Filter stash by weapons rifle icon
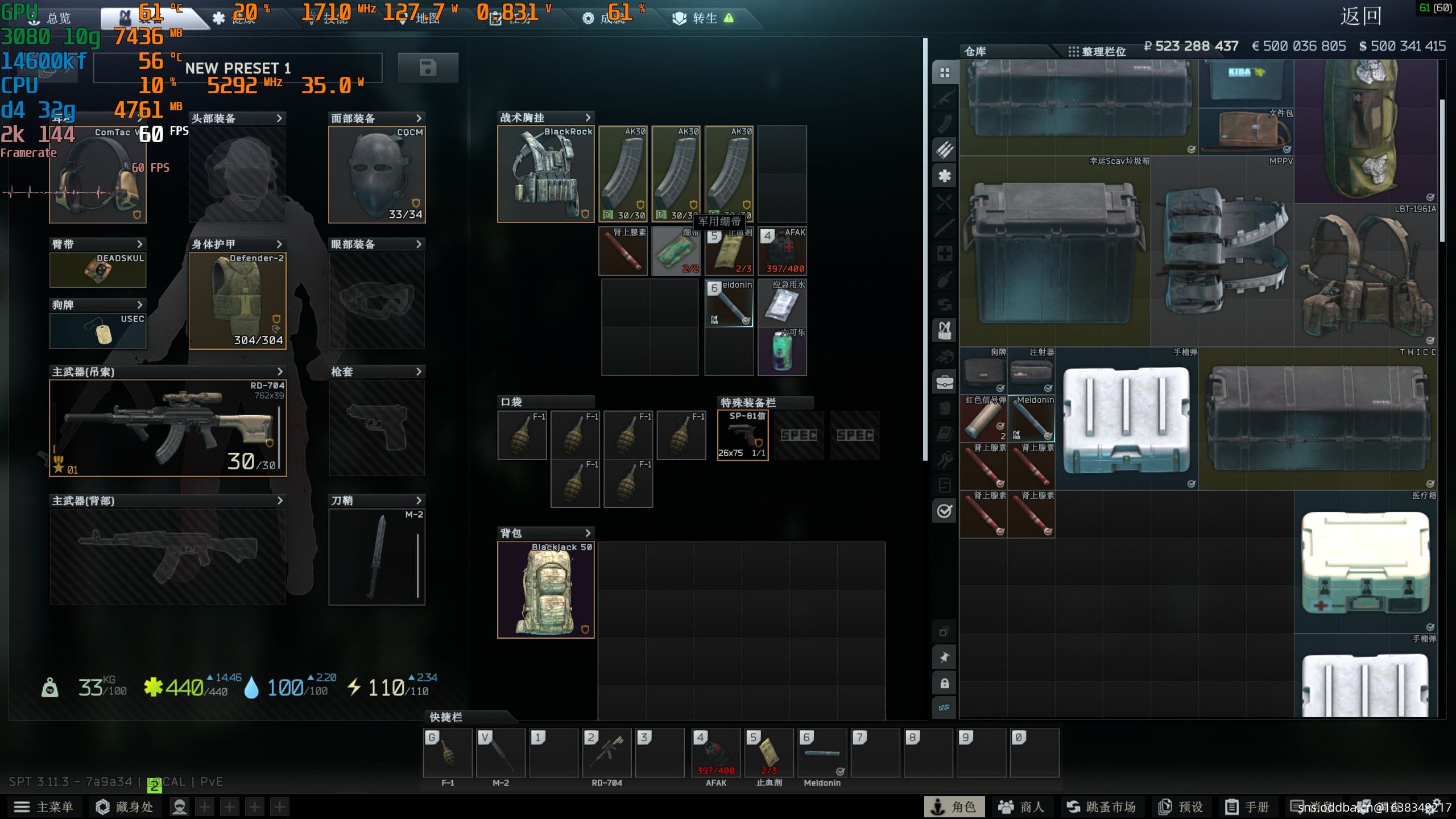1456x819 pixels. coord(945,98)
